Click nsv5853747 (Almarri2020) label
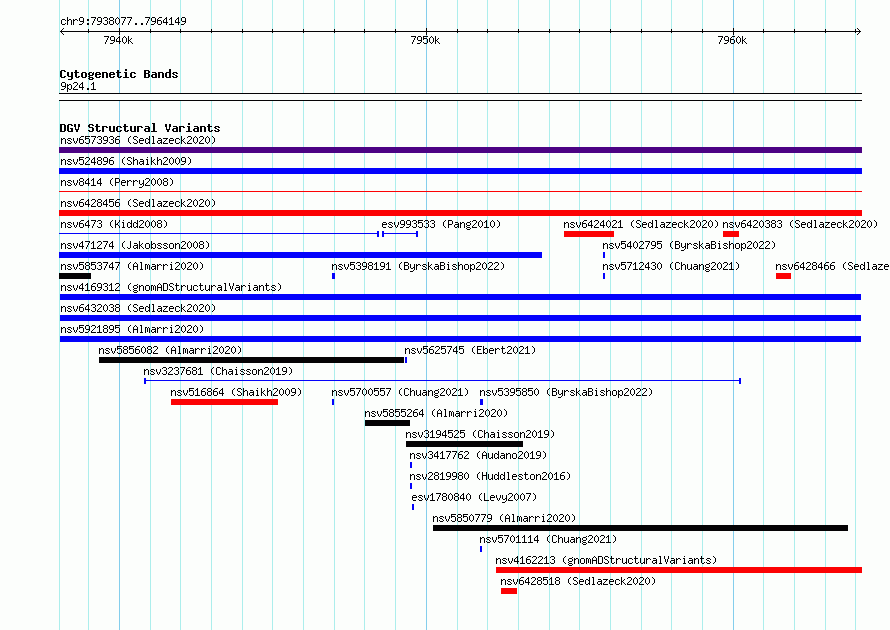This screenshot has width=890, height=630. [x=132, y=266]
